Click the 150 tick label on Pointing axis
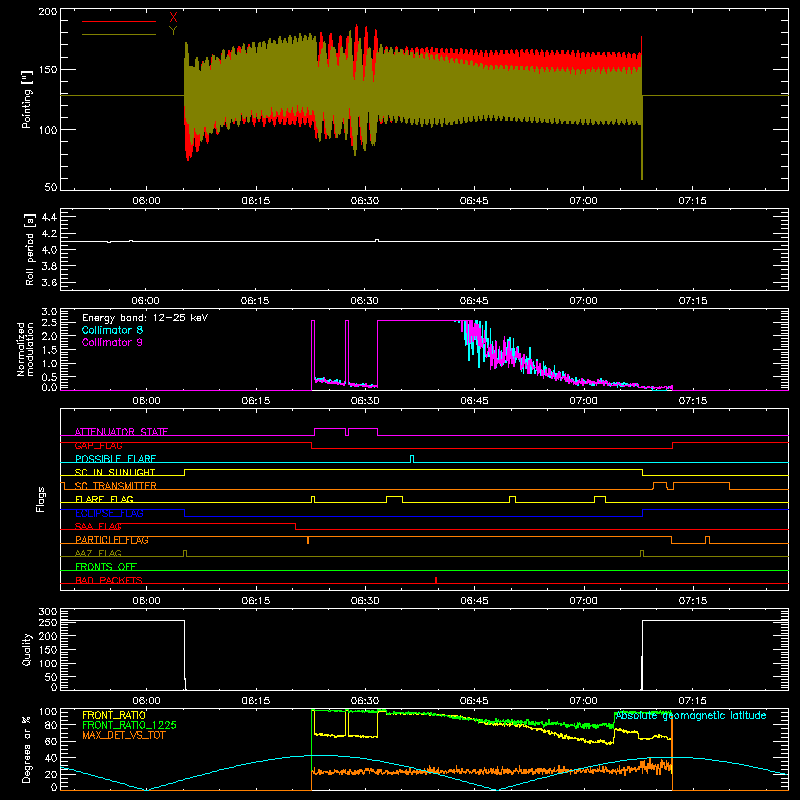Image resolution: width=800 pixels, height=800 pixels. click(x=48, y=69)
